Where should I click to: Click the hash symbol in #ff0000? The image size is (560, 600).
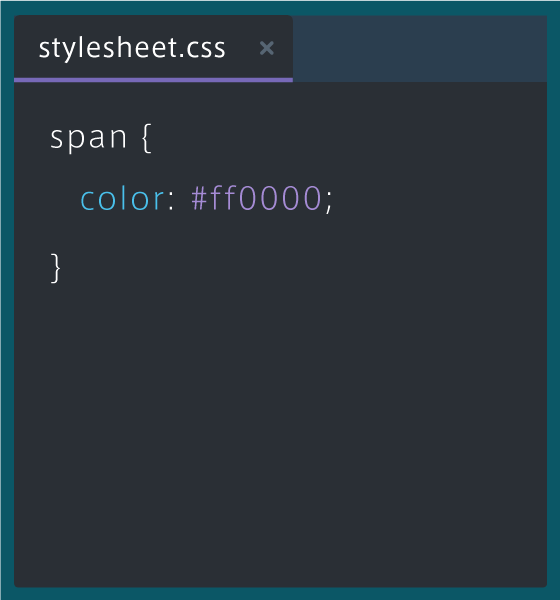199,198
